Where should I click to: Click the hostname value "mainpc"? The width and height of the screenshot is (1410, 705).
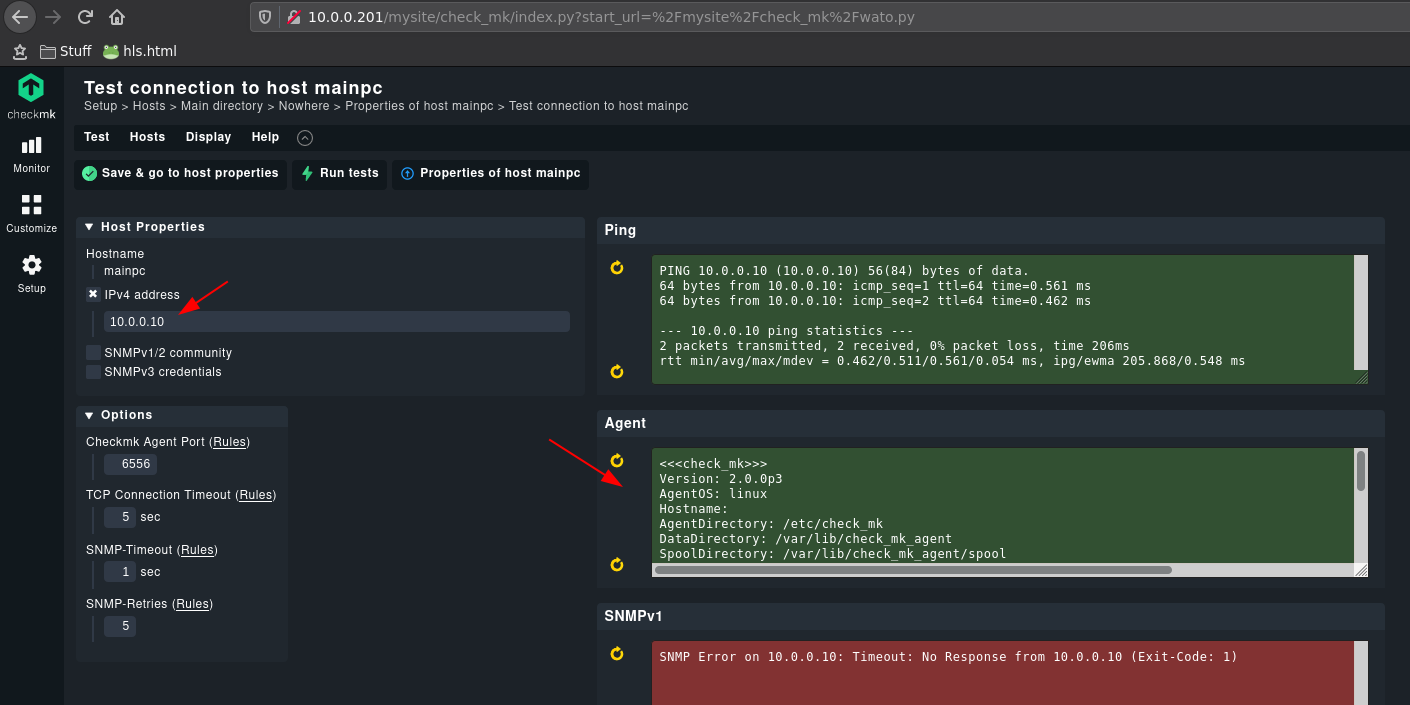pos(125,271)
